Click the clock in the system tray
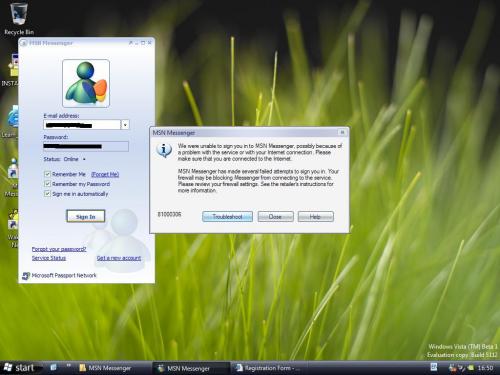500x375 pixels. point(485,368)
